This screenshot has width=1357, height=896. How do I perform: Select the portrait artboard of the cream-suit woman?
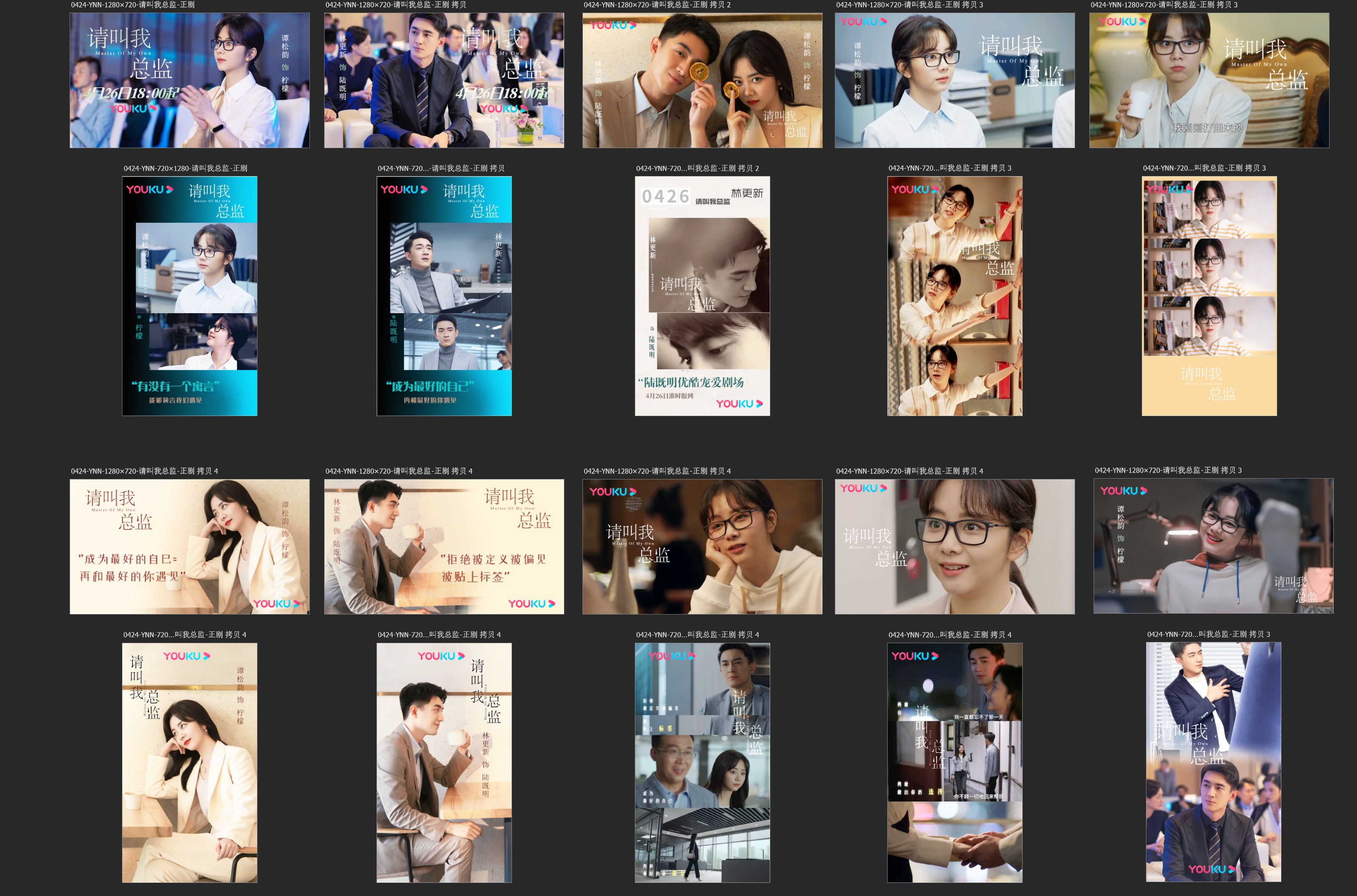click(190, 763)
